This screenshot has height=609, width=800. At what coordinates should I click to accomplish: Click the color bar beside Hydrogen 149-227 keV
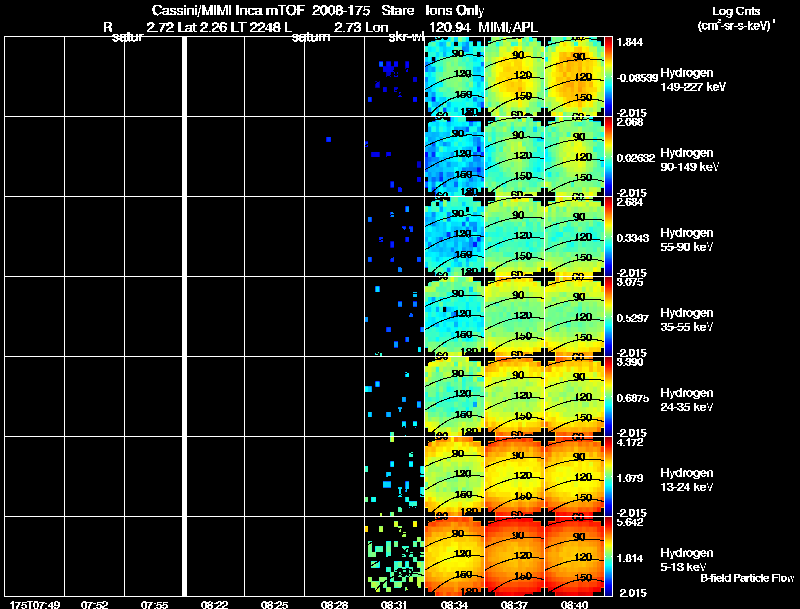tap(609, 76)
